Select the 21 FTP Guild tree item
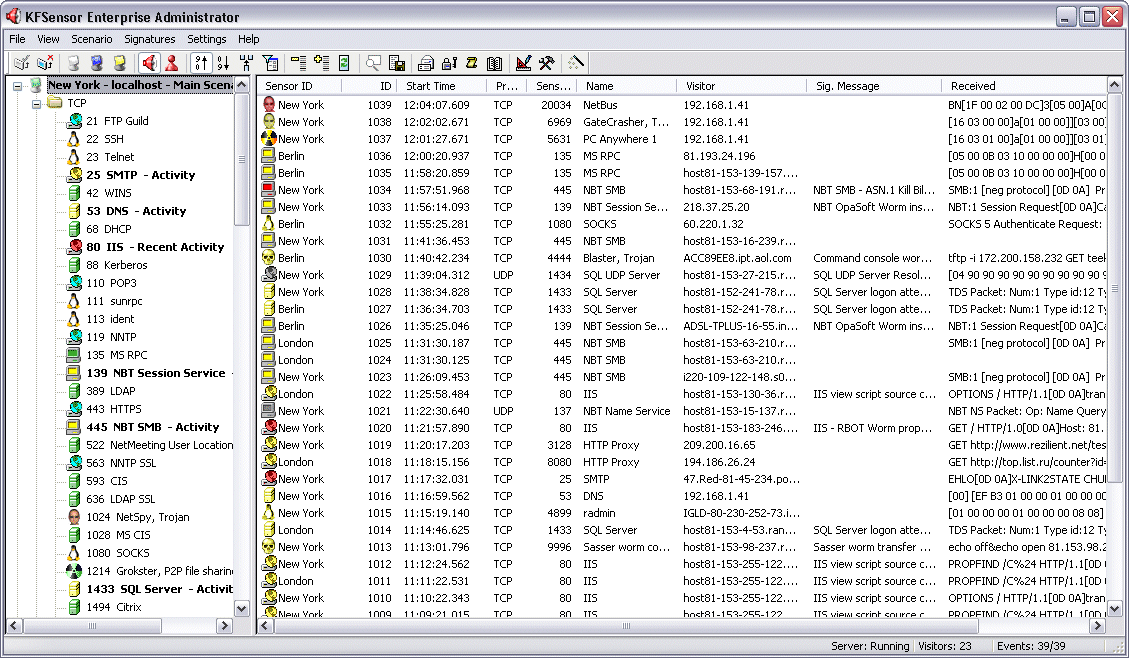1129x658 pixels. pyautogui.click(x=117, y=121)
